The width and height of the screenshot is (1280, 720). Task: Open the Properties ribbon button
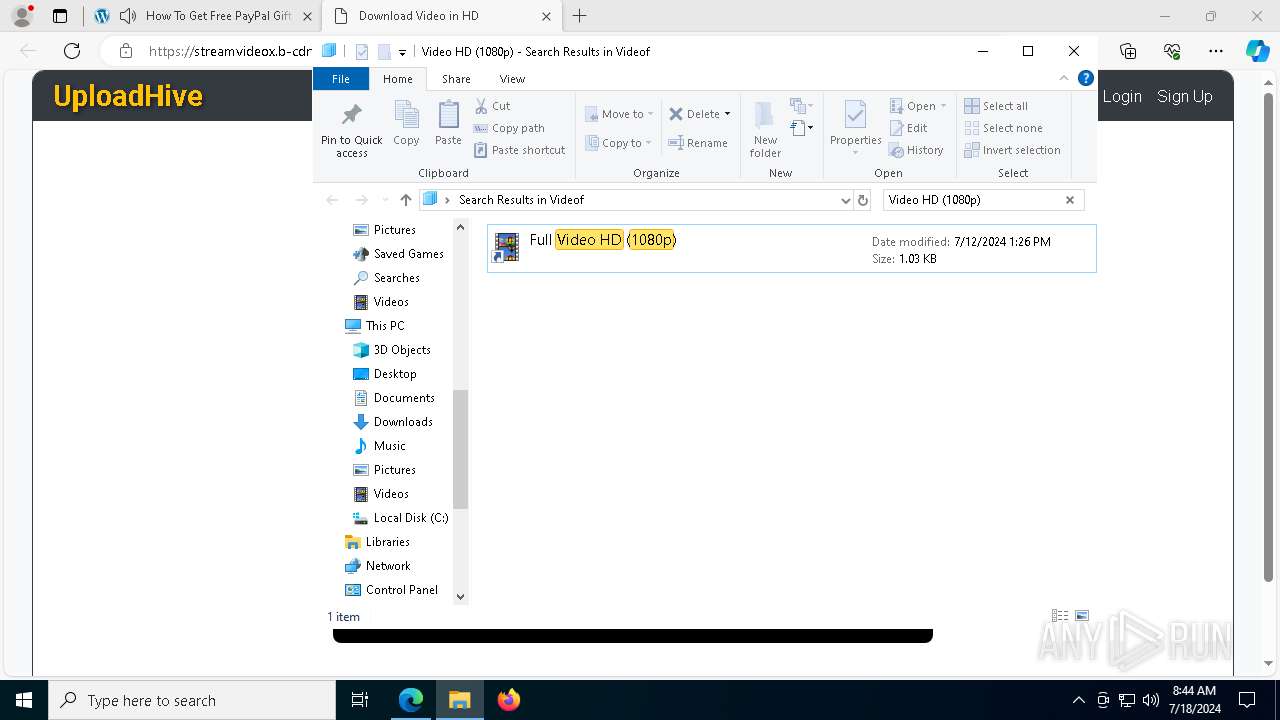(x=855, y=127)
